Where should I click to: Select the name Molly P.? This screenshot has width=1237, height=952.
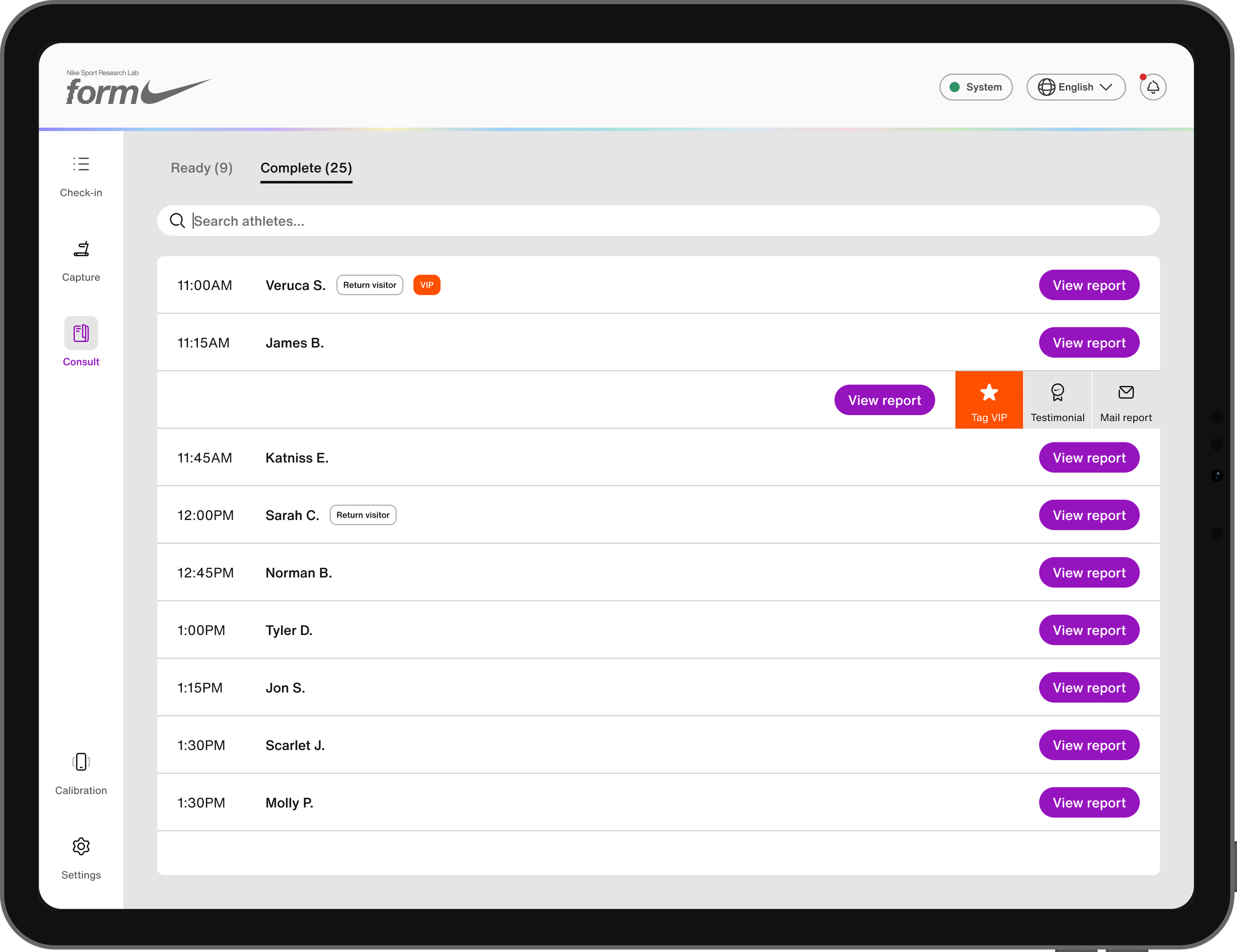[x=289, y=803]
